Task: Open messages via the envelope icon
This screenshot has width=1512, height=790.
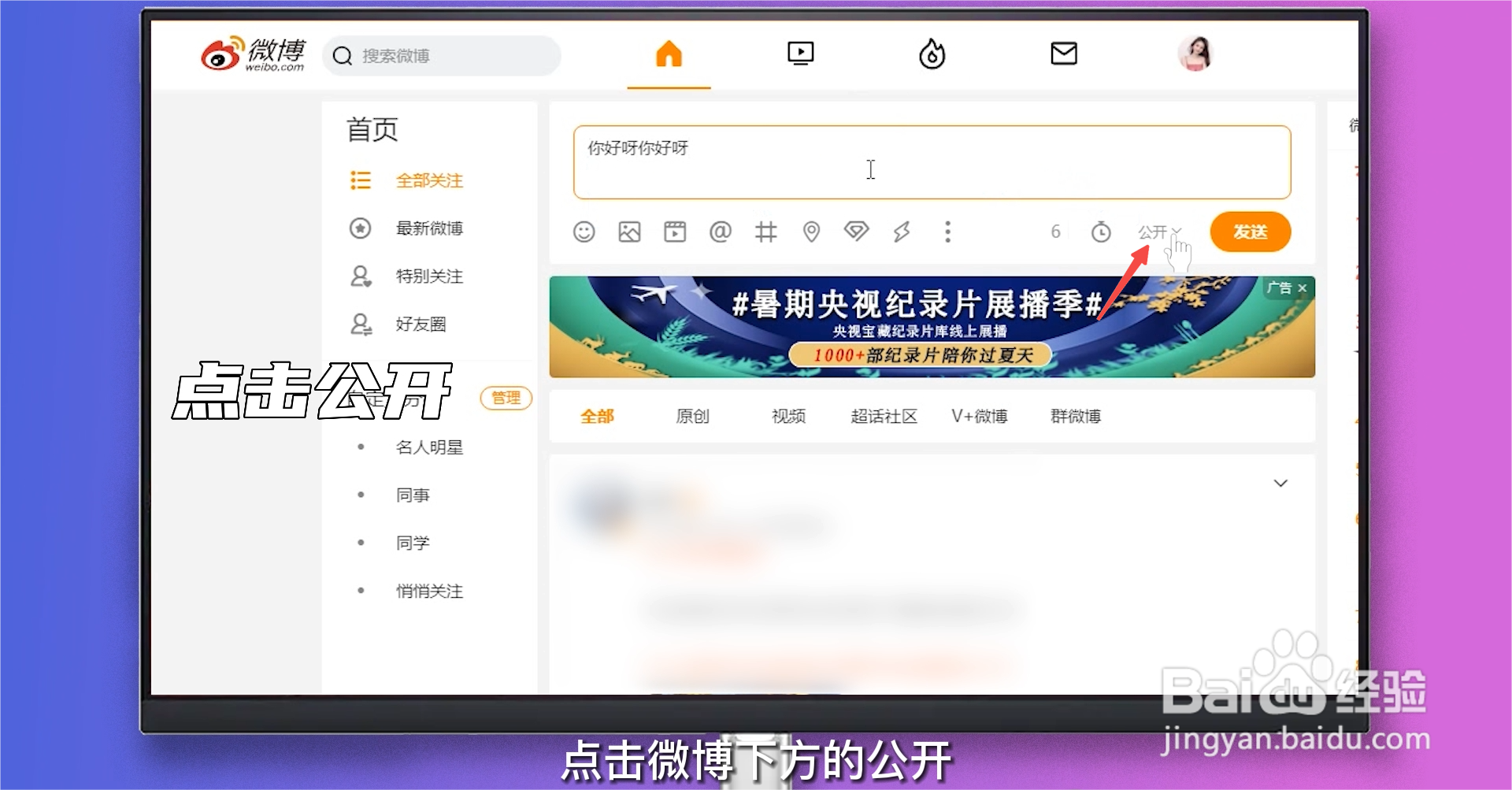Action: [1063, 54]
